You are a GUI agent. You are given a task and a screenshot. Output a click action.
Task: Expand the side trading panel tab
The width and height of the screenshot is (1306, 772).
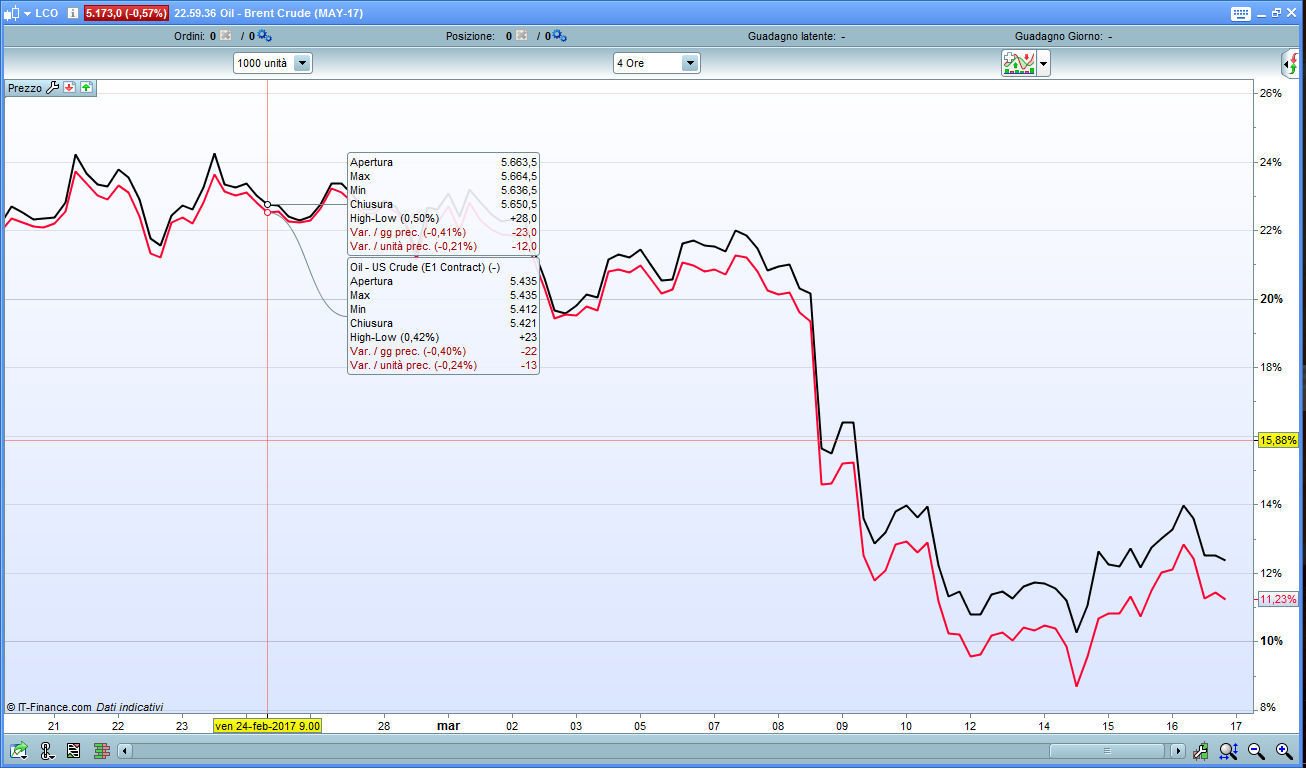[x=1292, y=65]
